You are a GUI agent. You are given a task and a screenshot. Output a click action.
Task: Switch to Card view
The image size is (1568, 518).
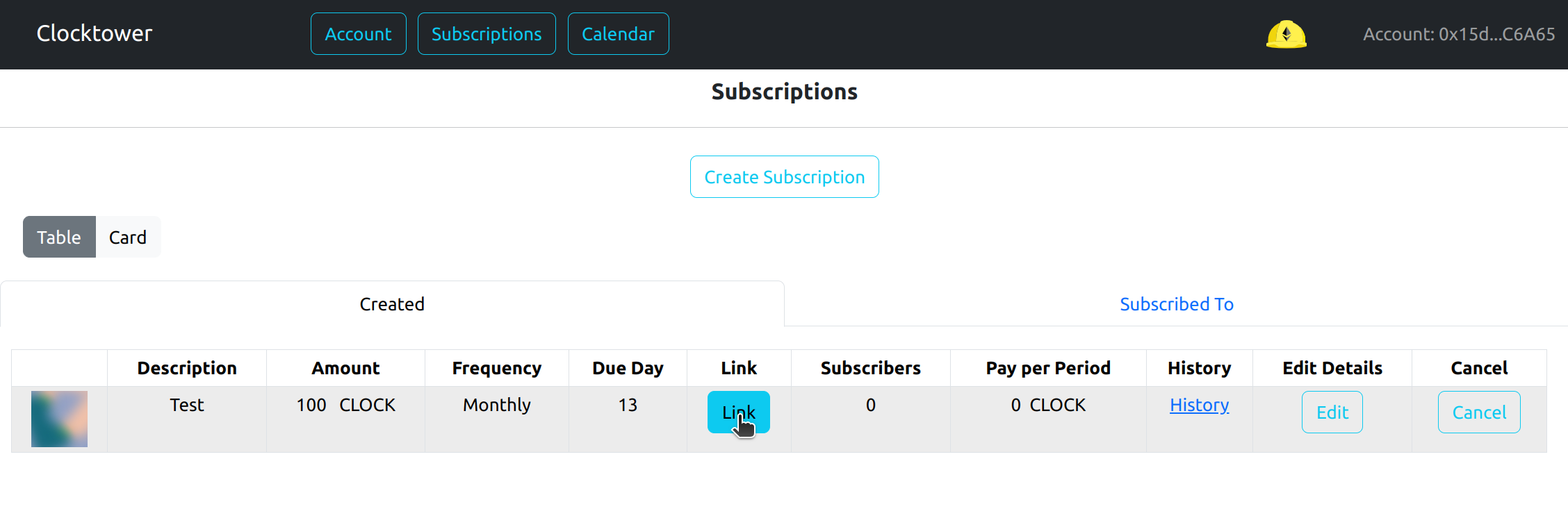click(x=128, y=237)
